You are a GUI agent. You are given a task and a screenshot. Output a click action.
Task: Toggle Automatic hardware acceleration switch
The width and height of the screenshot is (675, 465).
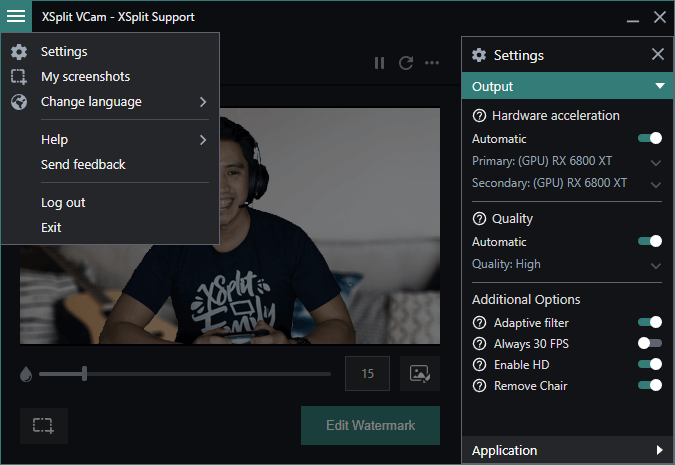tap(650, 138)
